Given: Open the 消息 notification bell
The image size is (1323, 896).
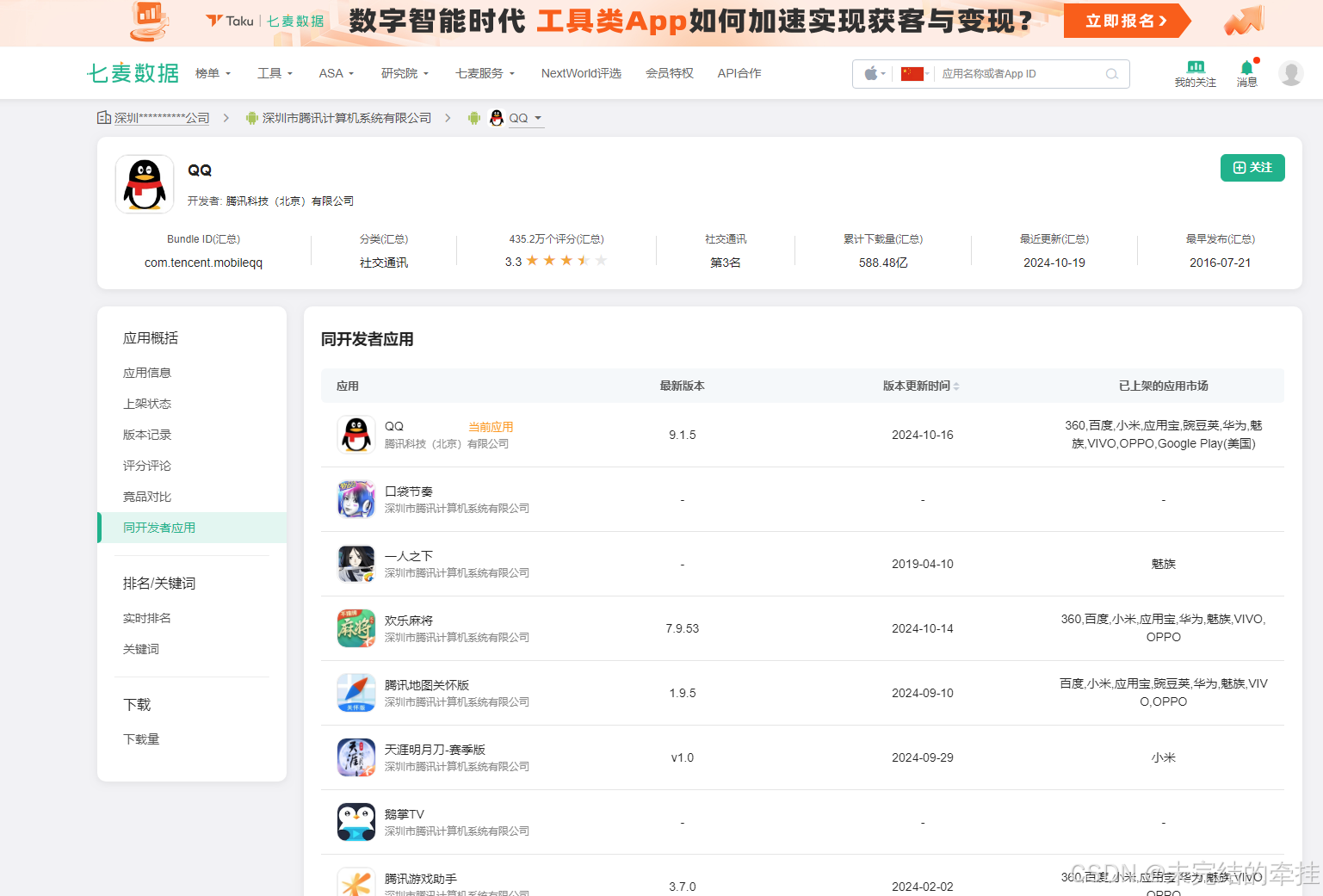Looking at the screenshot, I should point(1246,67).
